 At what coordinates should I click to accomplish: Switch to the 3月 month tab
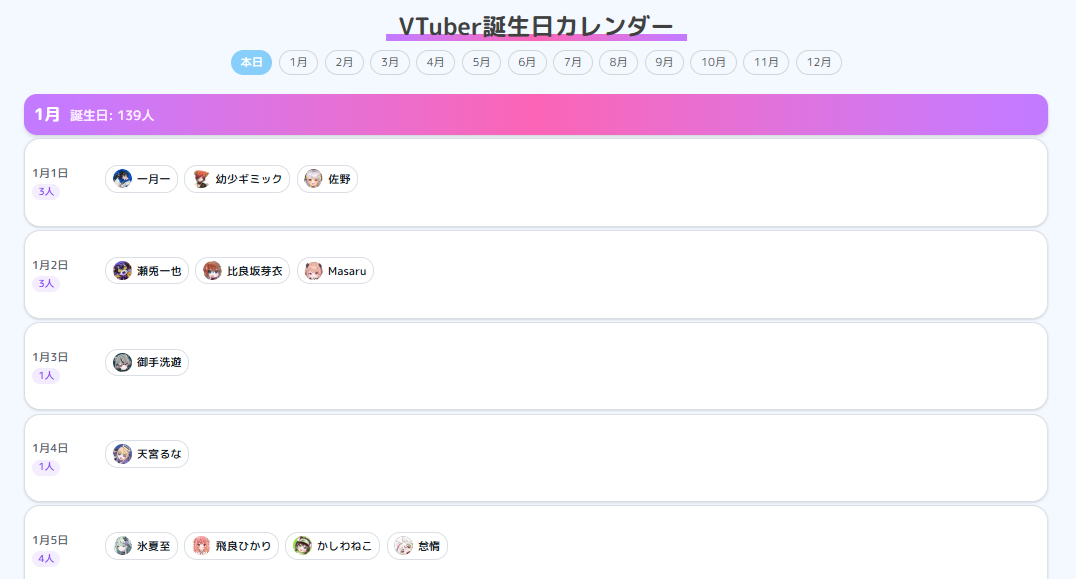pyautogui.click(x=390, y=62)
